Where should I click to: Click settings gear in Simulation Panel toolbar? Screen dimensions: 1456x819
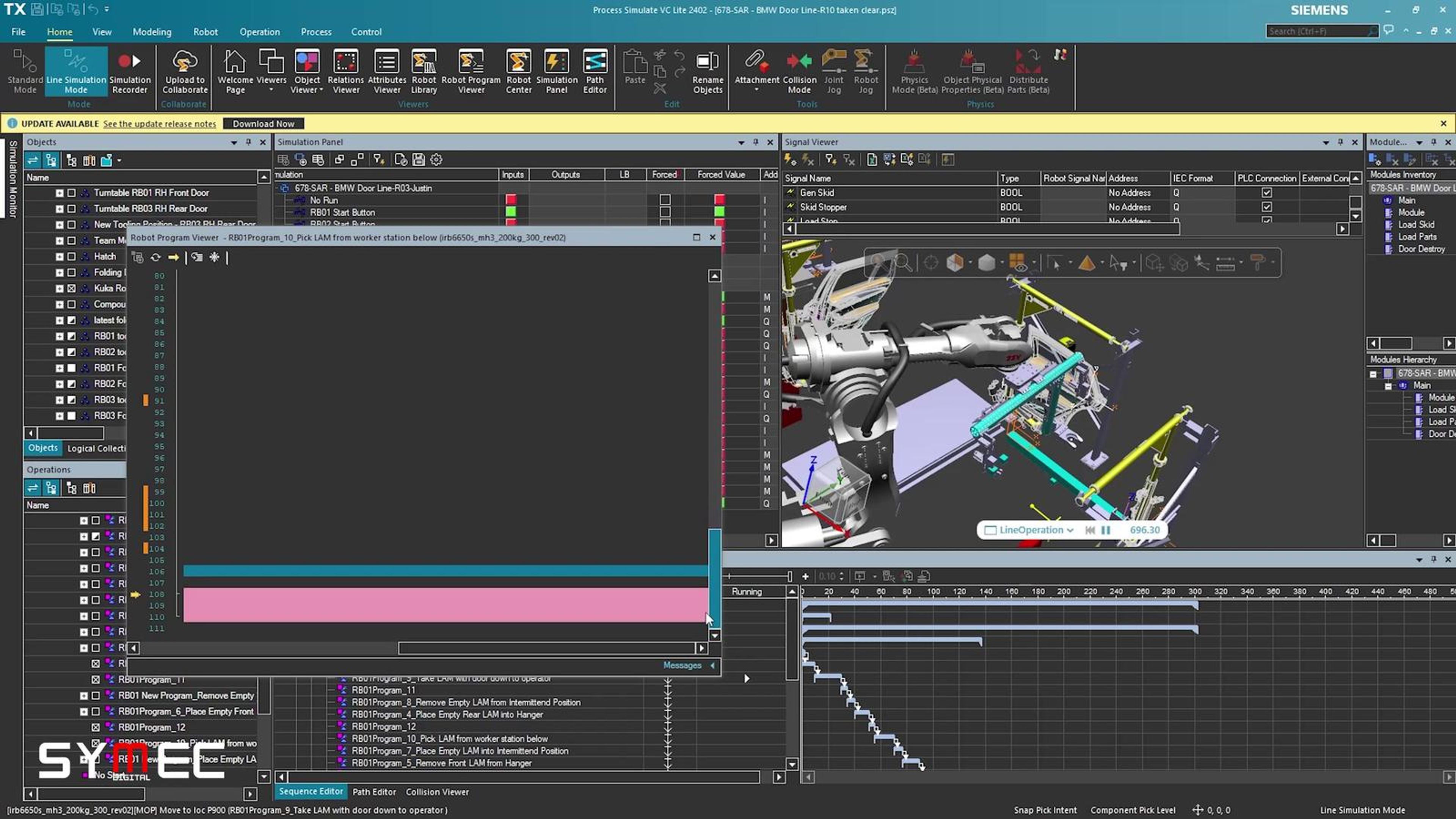tap(436, 159)
